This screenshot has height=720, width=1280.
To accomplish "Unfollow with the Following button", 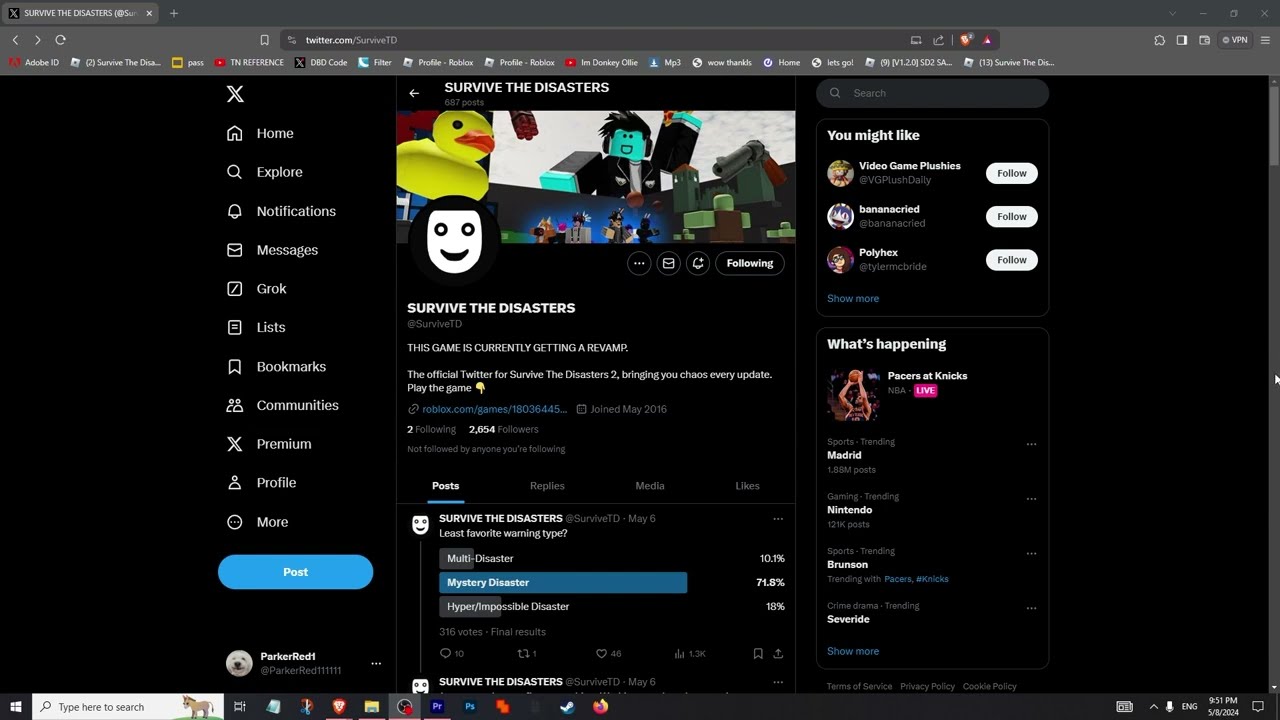I will [x=750, y=263].
